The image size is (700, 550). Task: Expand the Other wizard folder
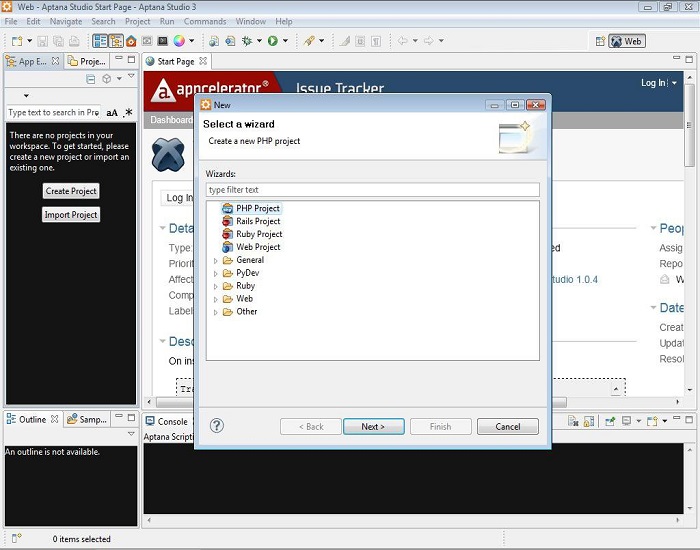tap(215, 312)
